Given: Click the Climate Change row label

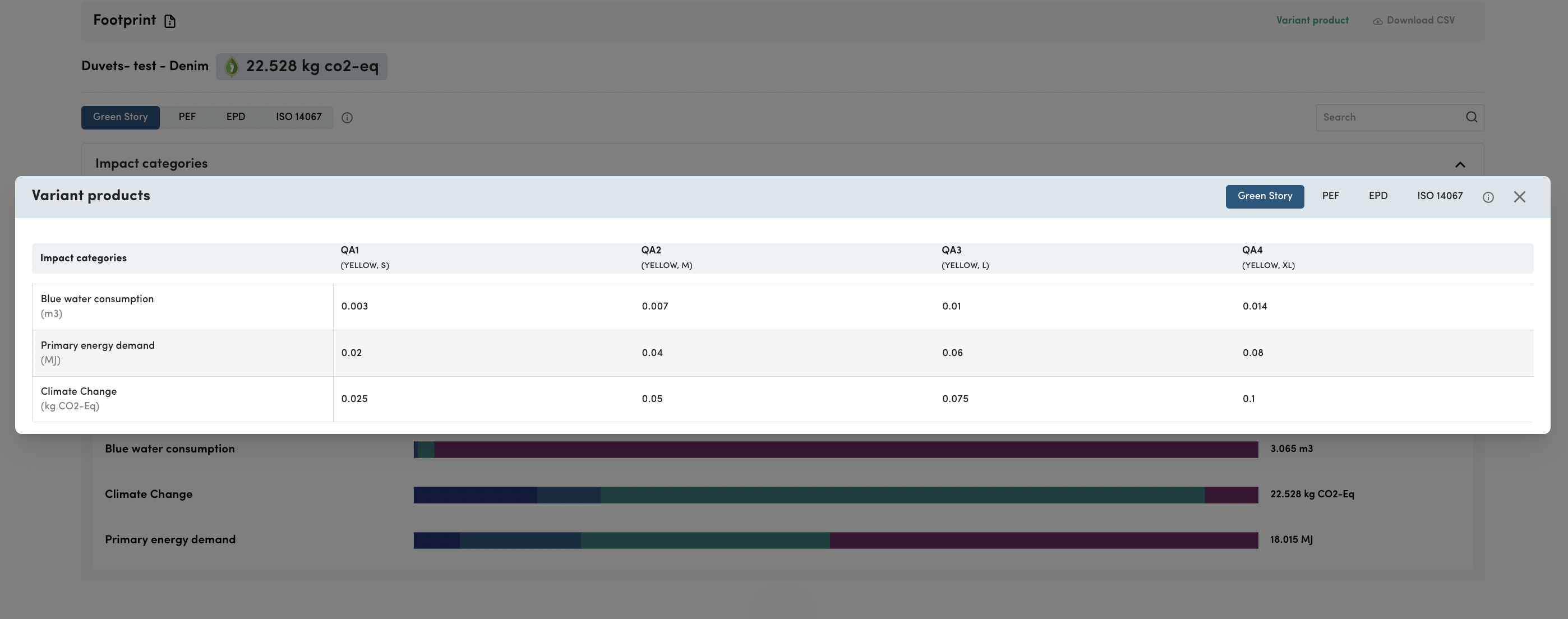Looking at the screenshot, I should pos(79,392).
